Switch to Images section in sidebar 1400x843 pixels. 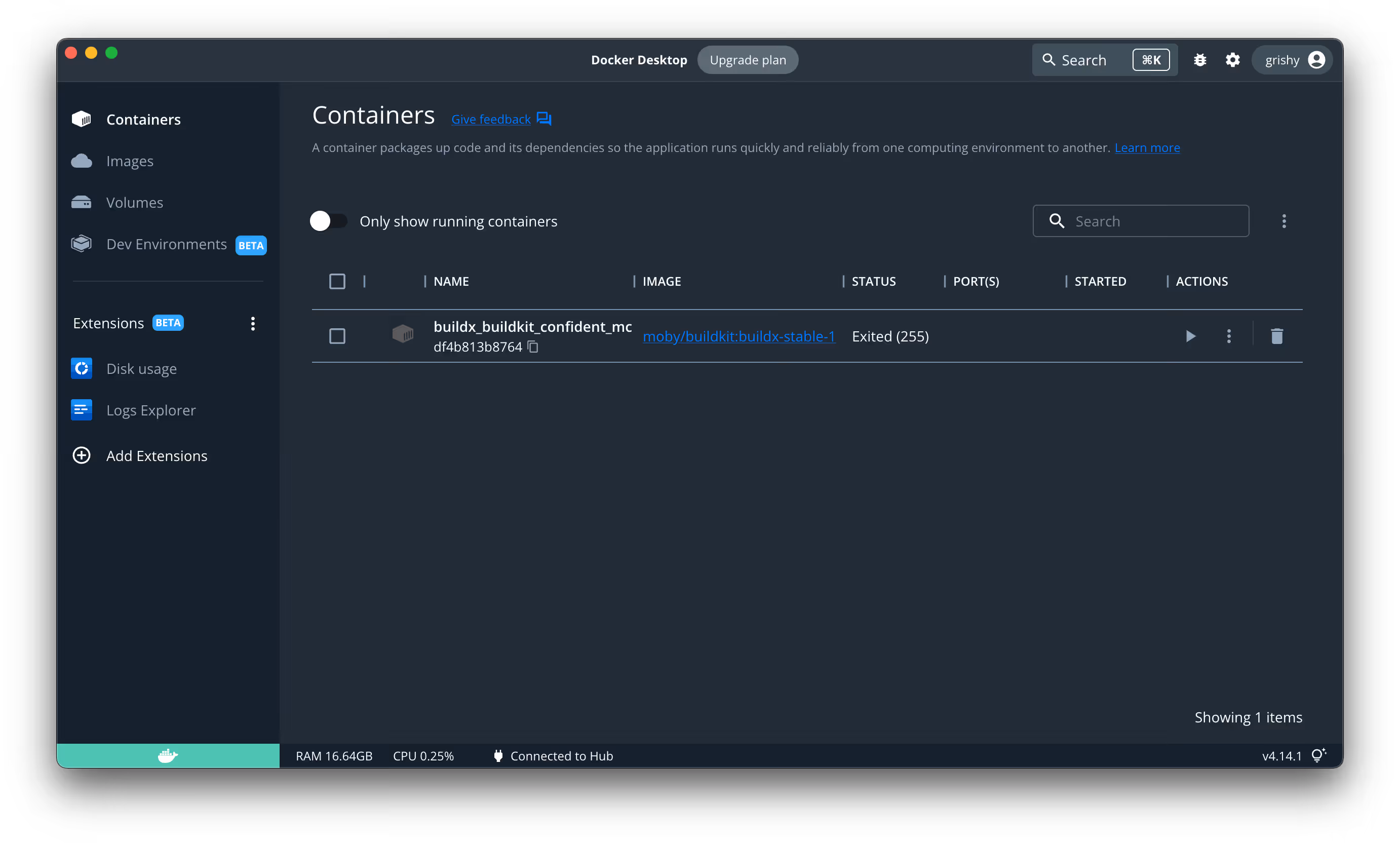click(130, 161)
